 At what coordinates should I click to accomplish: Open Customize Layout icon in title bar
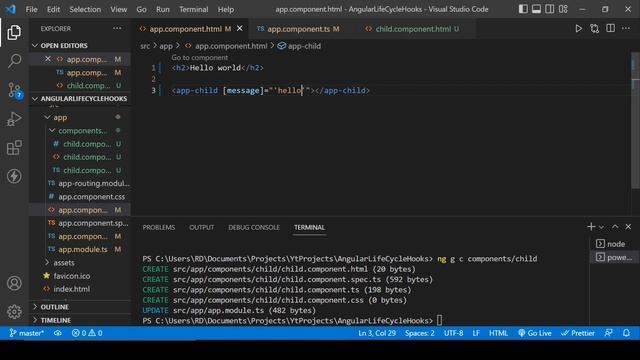(563, 9)
